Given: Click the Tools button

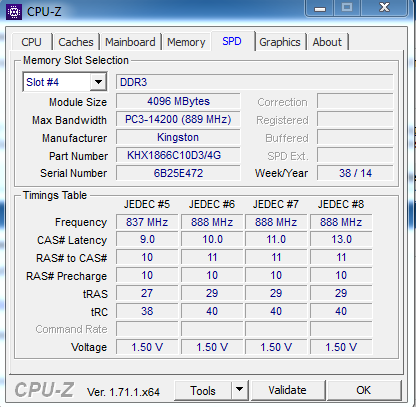Looking at the screenshot, I should (203, 390).
